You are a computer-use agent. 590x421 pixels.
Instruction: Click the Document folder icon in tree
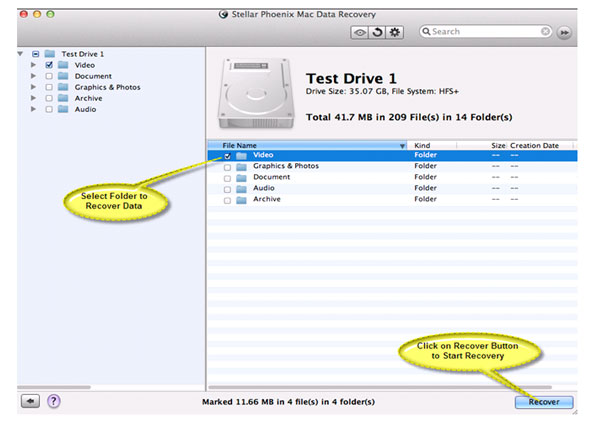(x=63, y=76)
